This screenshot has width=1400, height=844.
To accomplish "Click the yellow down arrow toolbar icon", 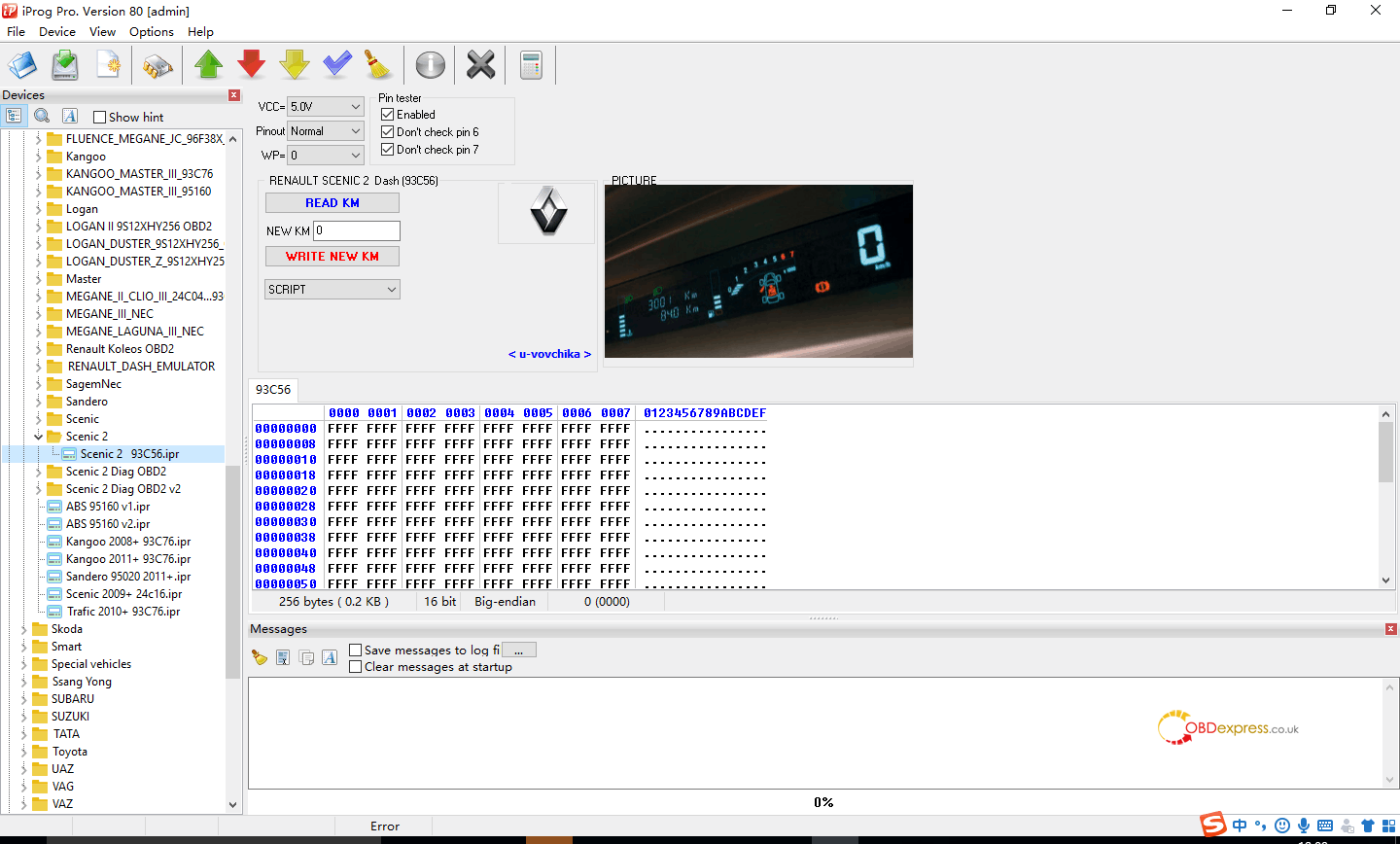I will 295,65.
